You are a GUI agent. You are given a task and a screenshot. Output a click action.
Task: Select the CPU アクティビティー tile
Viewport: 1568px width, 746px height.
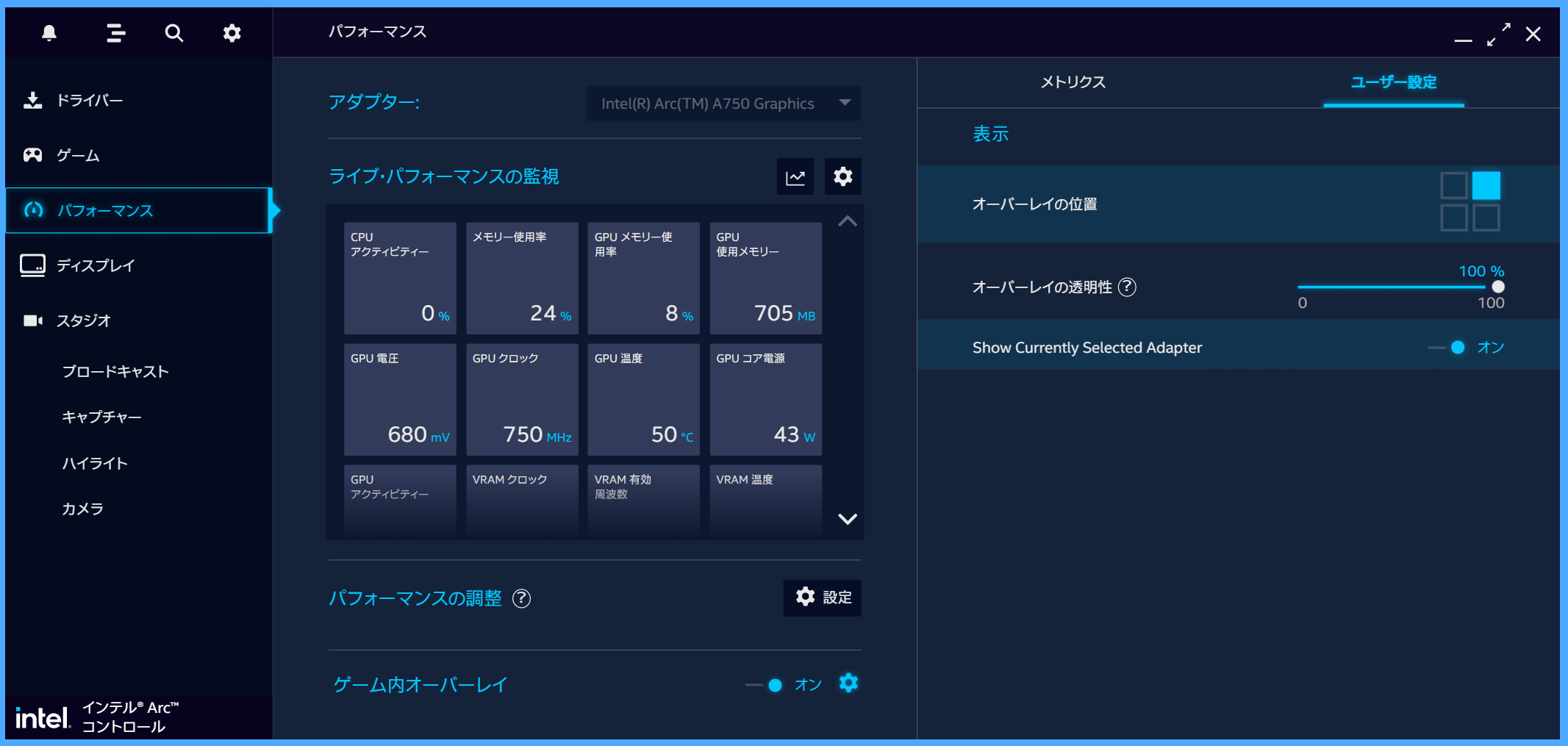pyautogui.click(x=400, y=278)
